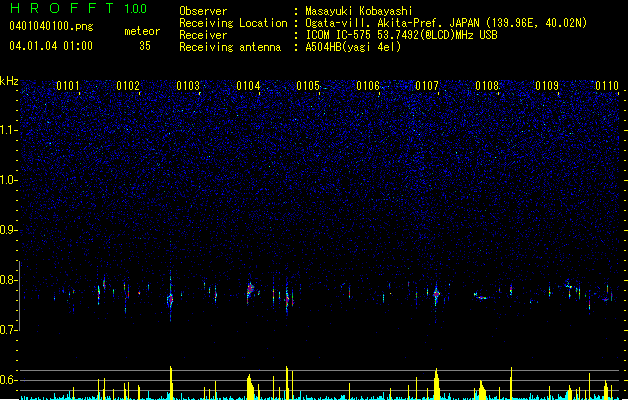Click the 0.7 kHz axis tick label
This screenshot has width=629, height=400.
[9, 330]
